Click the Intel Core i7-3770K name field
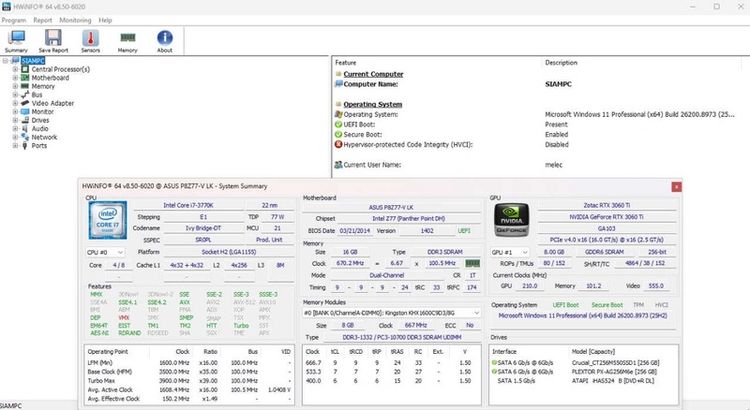Image resolution: width=750 pixels, height=410 pixels. pyautogui.click(x=188, y=205)
